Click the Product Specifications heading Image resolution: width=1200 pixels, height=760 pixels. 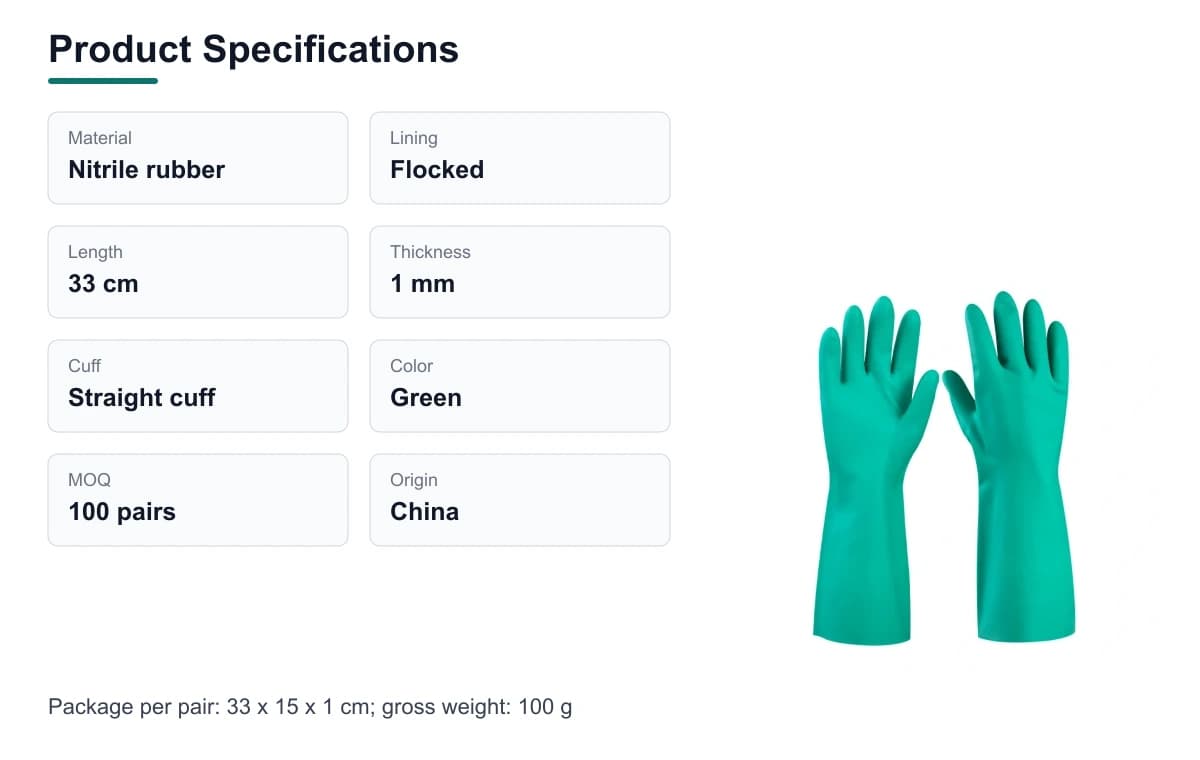(253, 49)
